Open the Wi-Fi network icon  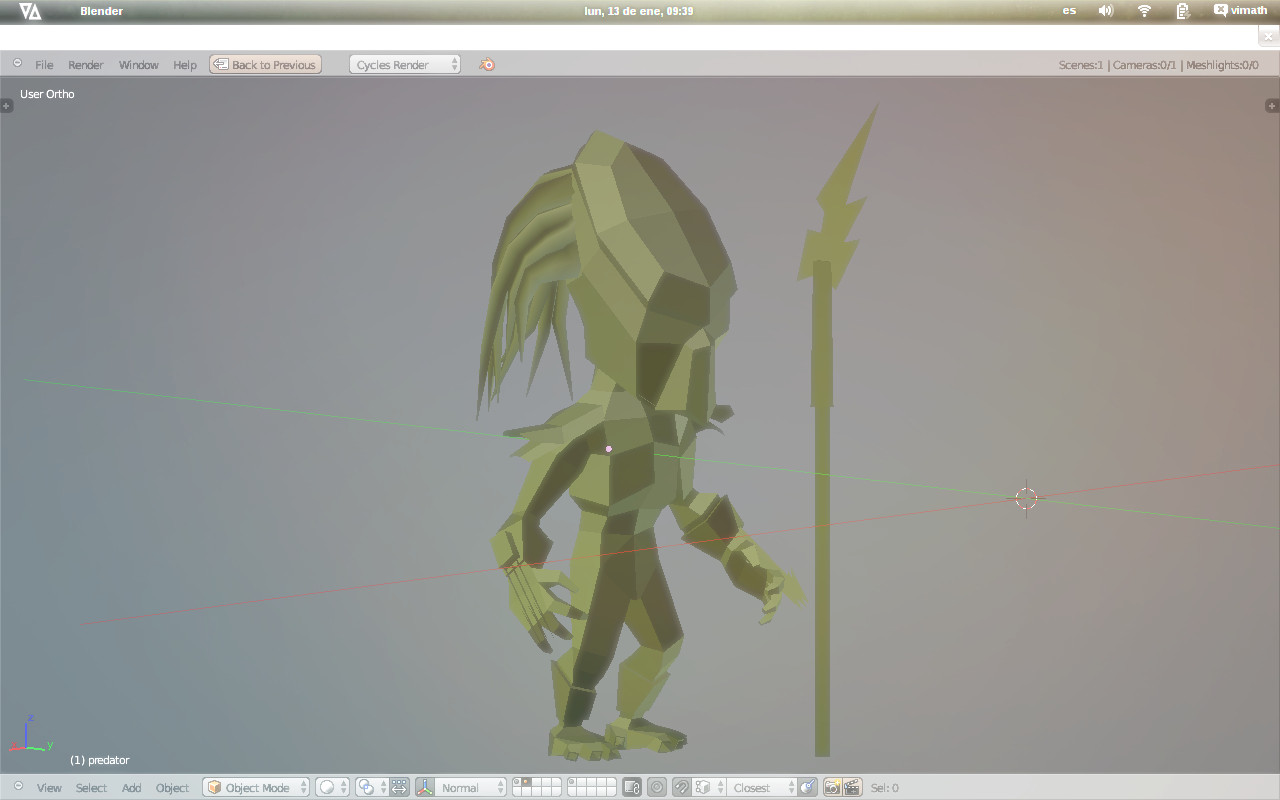[x=1145, y=11]
